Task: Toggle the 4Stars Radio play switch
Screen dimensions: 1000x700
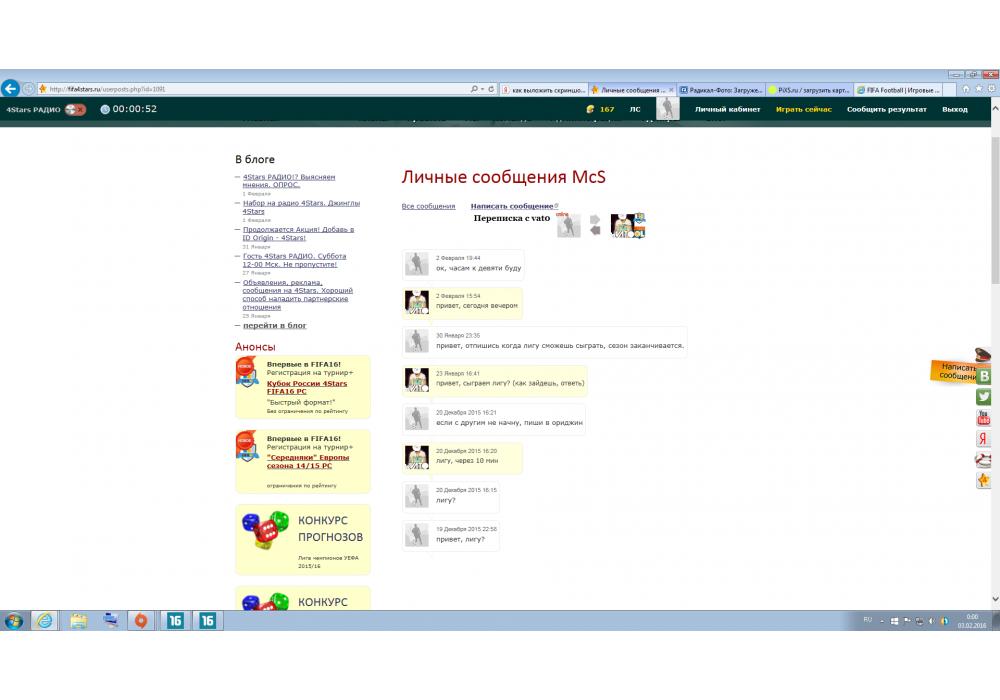Action: (x=75, y=109)
